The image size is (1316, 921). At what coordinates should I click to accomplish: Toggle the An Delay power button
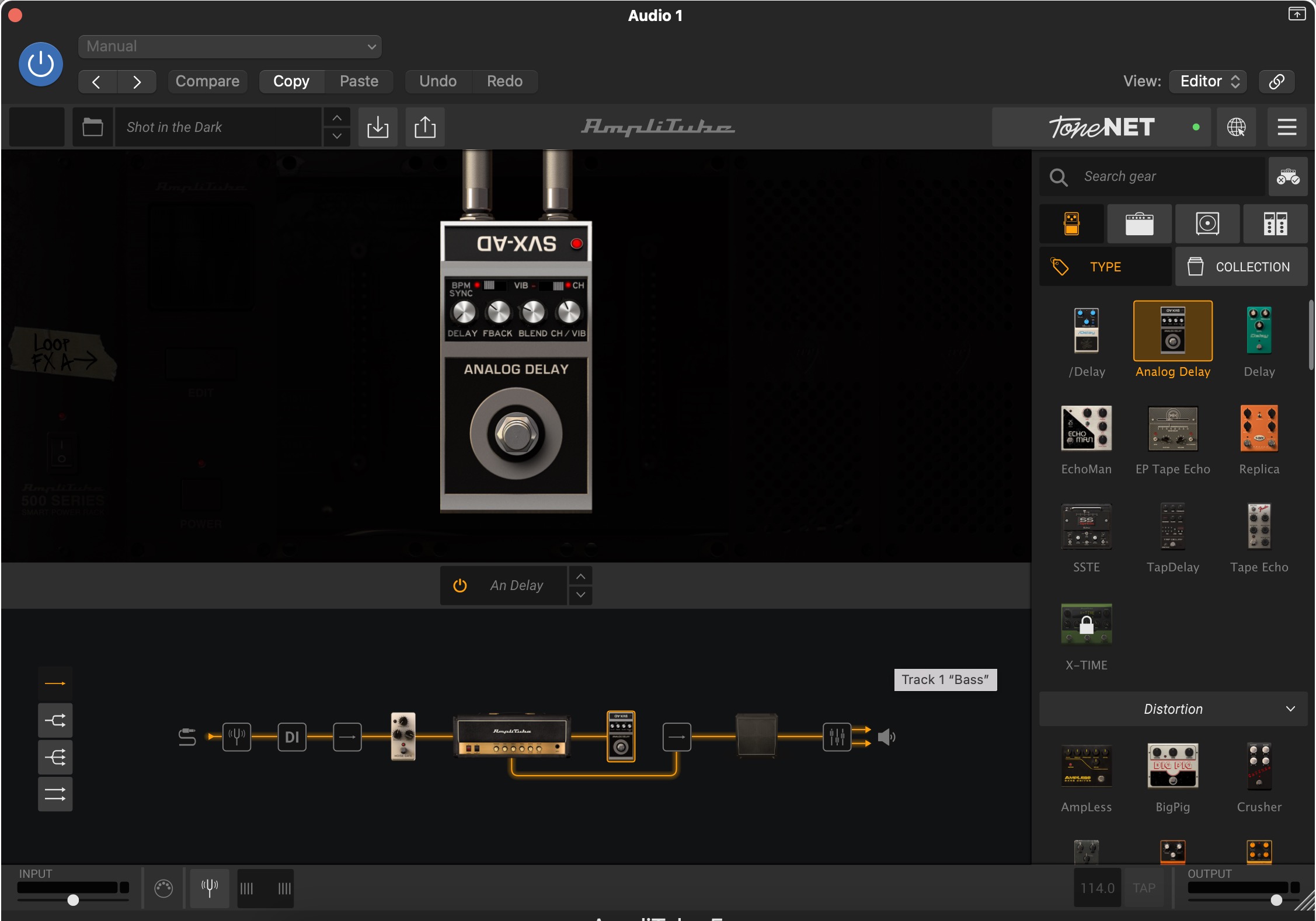click(x=460, y=585)
